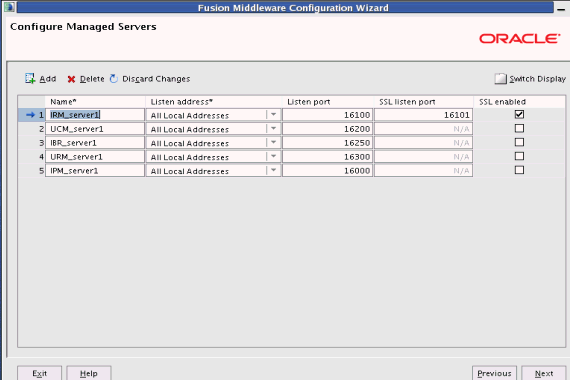
Task: Select row number 5 header
Action: [32, 171]
